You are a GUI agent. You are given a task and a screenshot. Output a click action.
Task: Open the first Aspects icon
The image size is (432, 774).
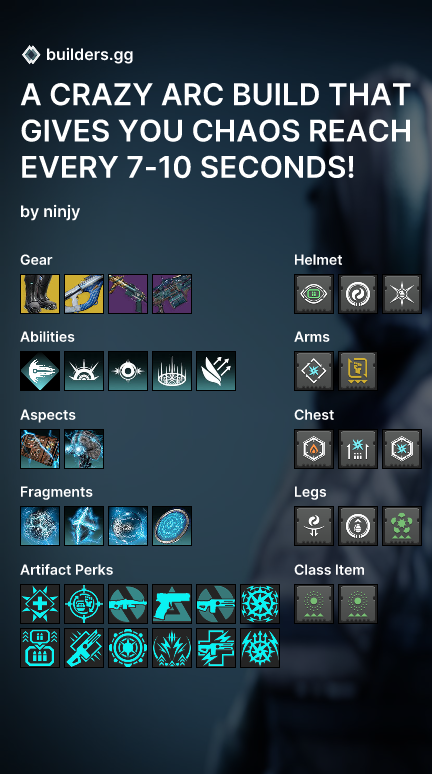pyautogui.click(x=40, y=449)
